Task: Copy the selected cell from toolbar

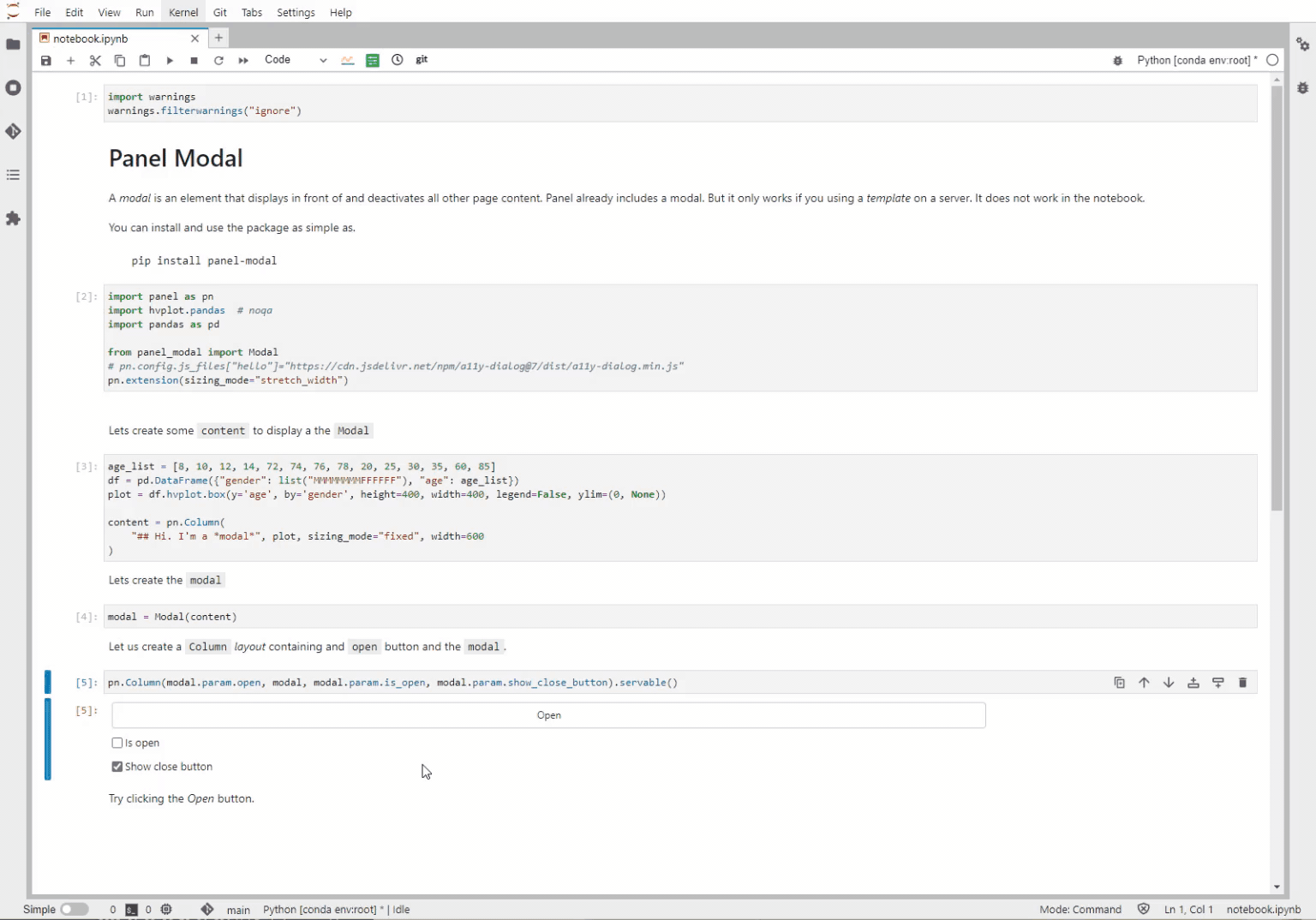Action: point(120,60)
